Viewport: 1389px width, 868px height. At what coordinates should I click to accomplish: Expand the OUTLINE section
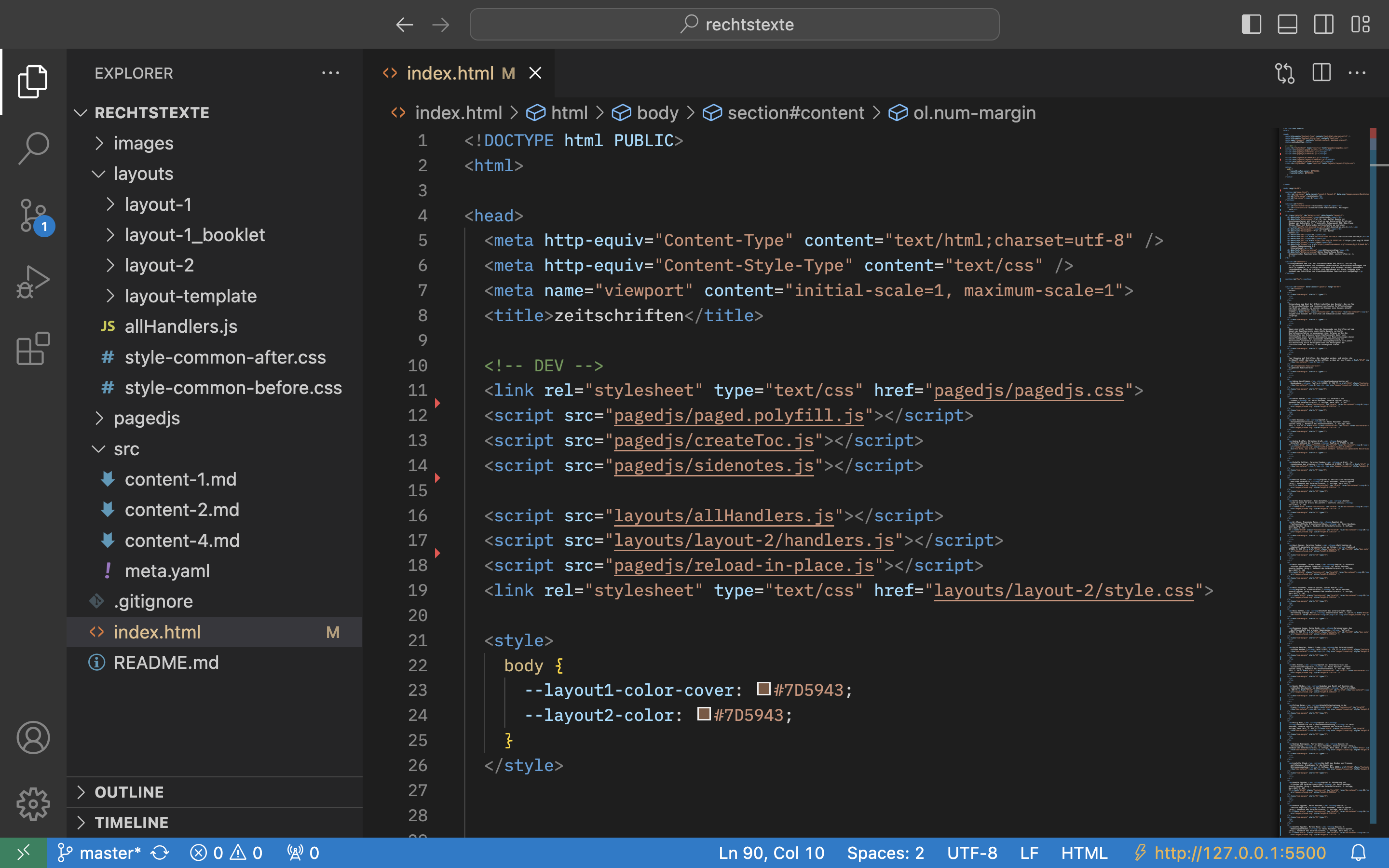click(129, 792)
